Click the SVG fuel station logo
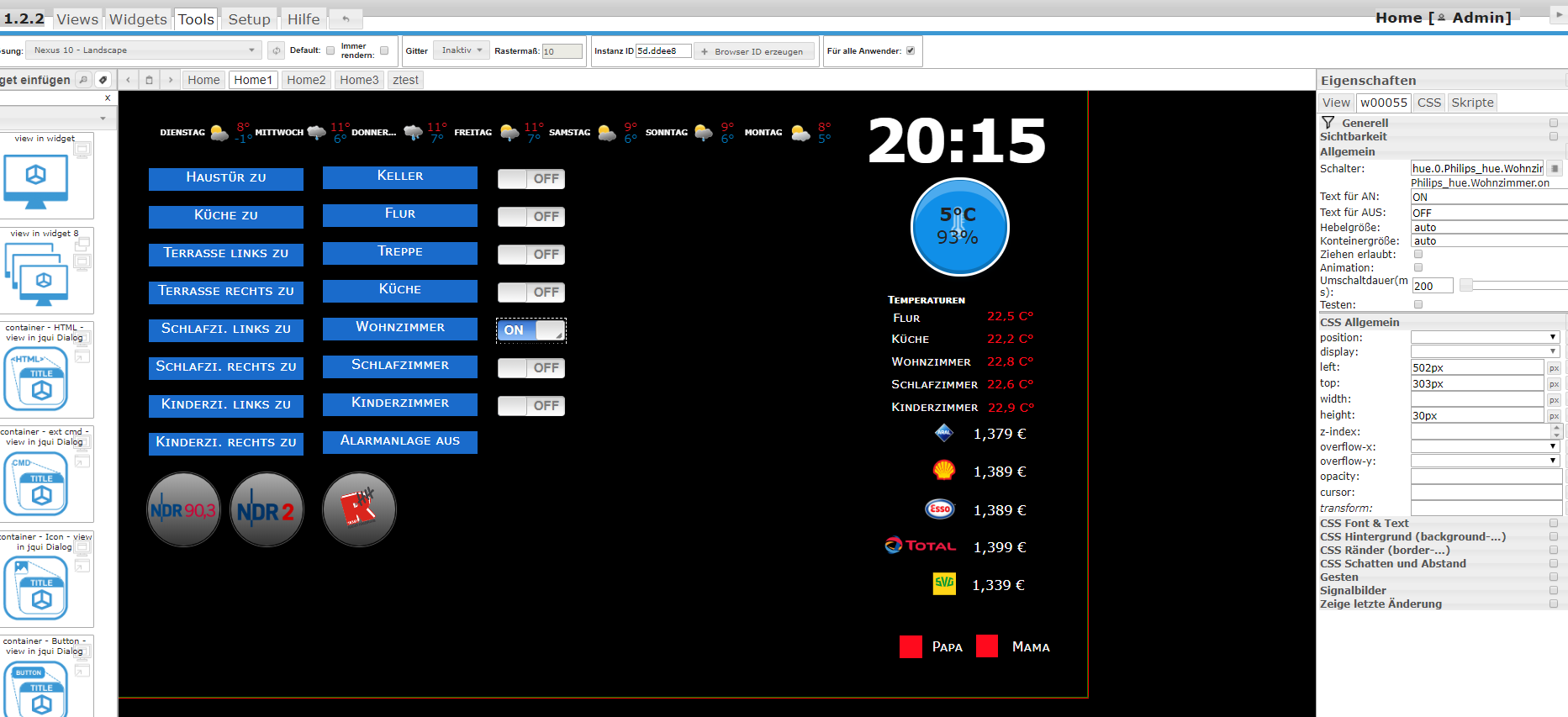The width and height of the screenshot is (1568, 717). tap(944, 583)
